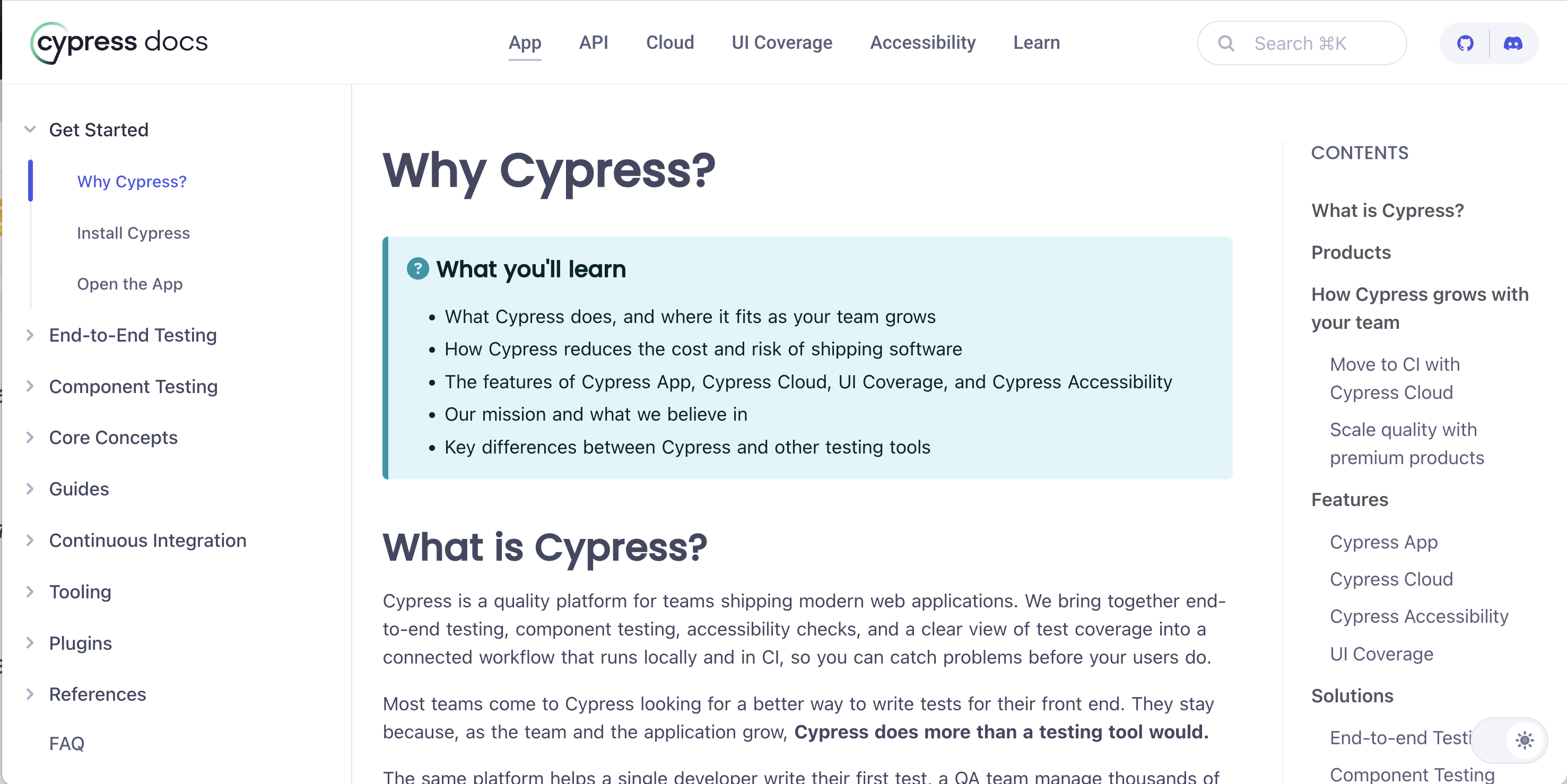
Task: Open Install Cypress in the sidebar
Action: point(133,233)
